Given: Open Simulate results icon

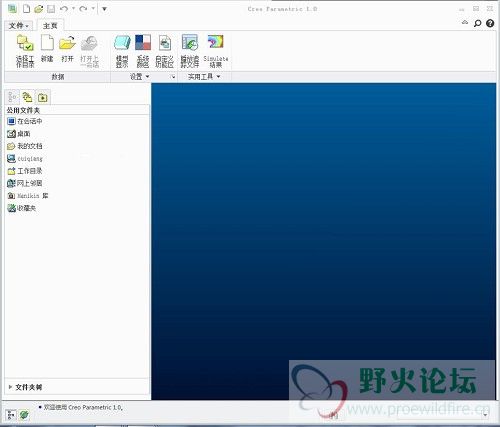Looking at the screenshot, I should [216, 51].
